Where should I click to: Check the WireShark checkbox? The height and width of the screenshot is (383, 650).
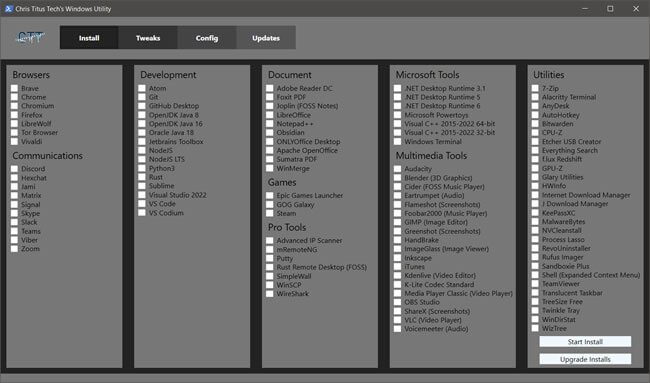[270, 293]
